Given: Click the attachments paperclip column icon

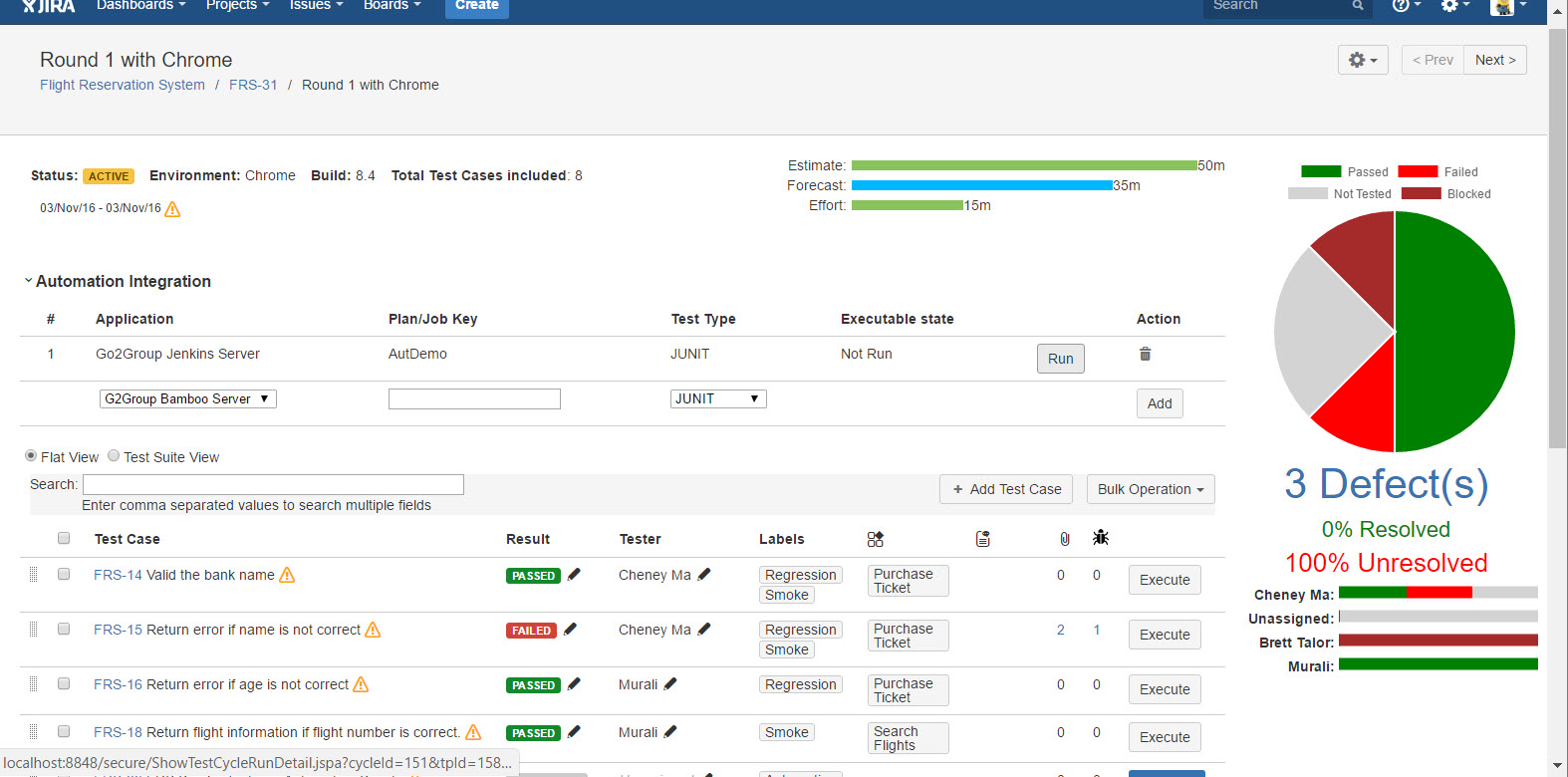Looking at the screenshot, I should coord(1065,539).
